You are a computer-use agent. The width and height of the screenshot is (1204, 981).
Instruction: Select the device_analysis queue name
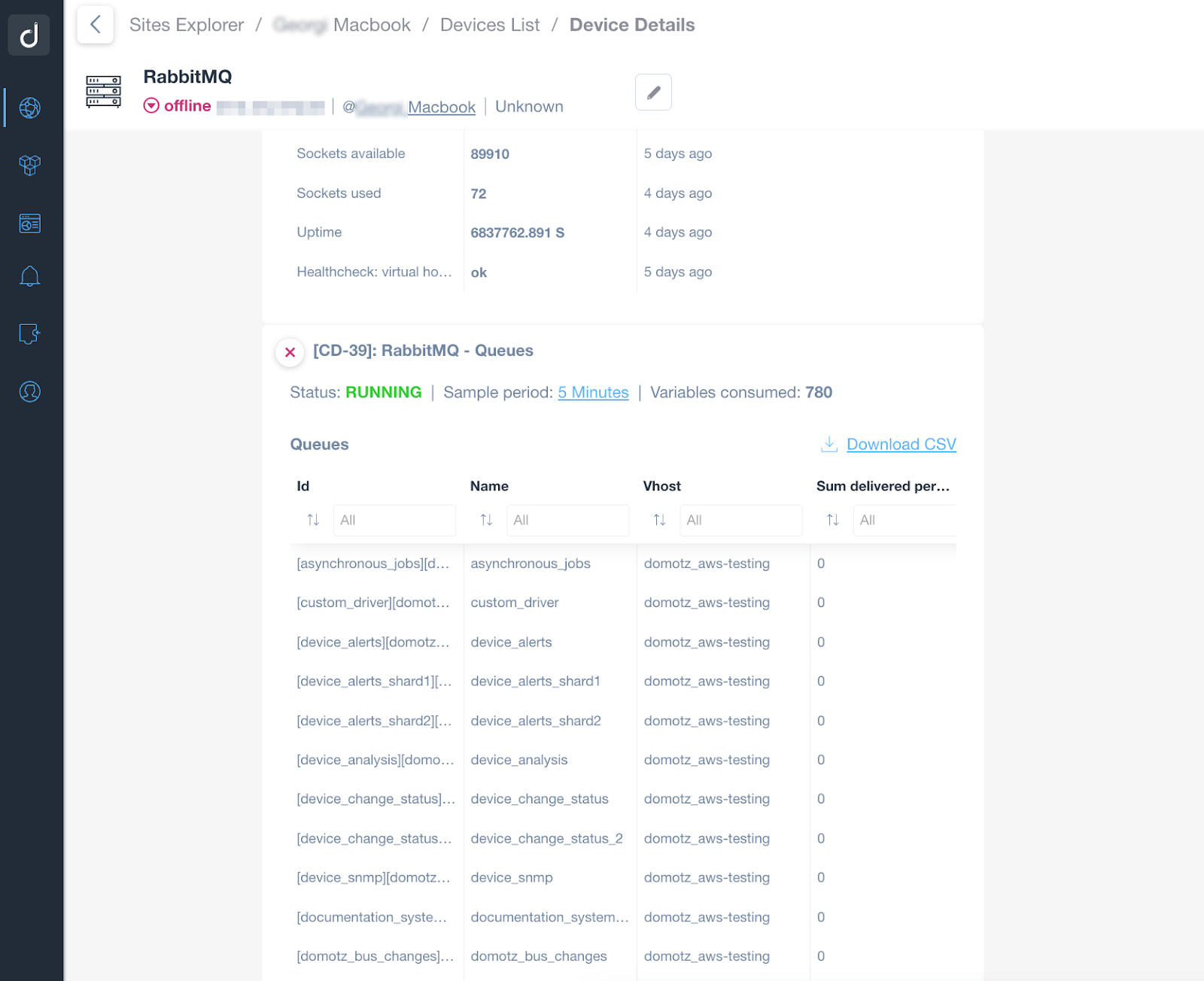coord(519,760)
